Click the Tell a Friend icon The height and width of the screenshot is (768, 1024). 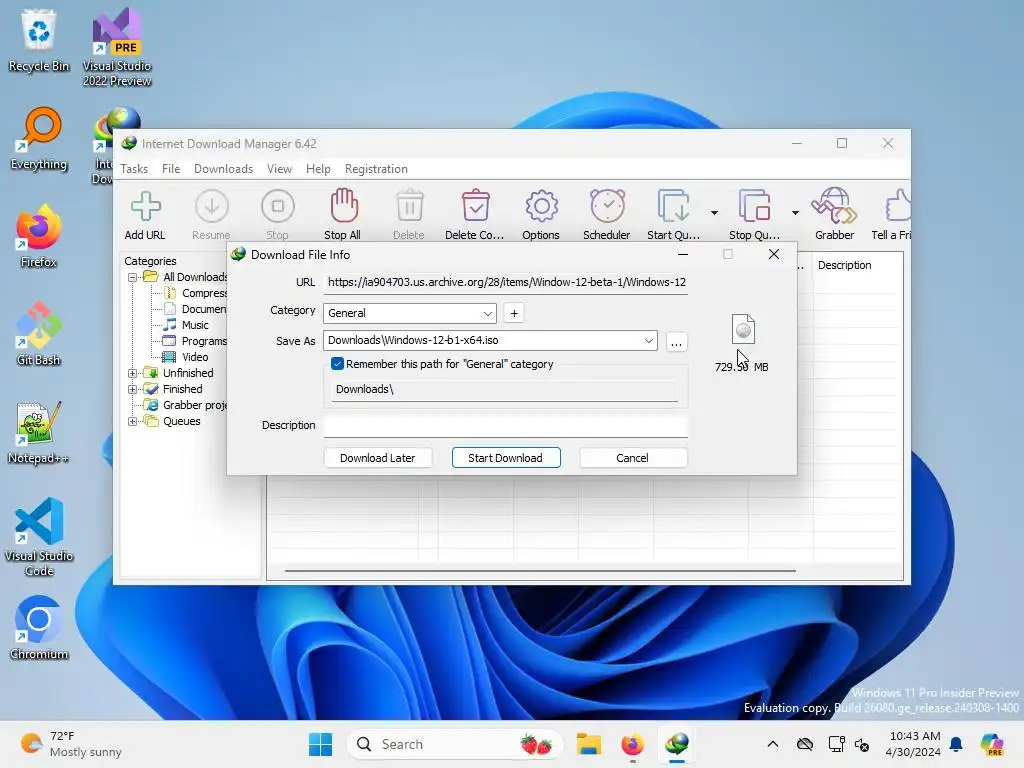point(898,207)
